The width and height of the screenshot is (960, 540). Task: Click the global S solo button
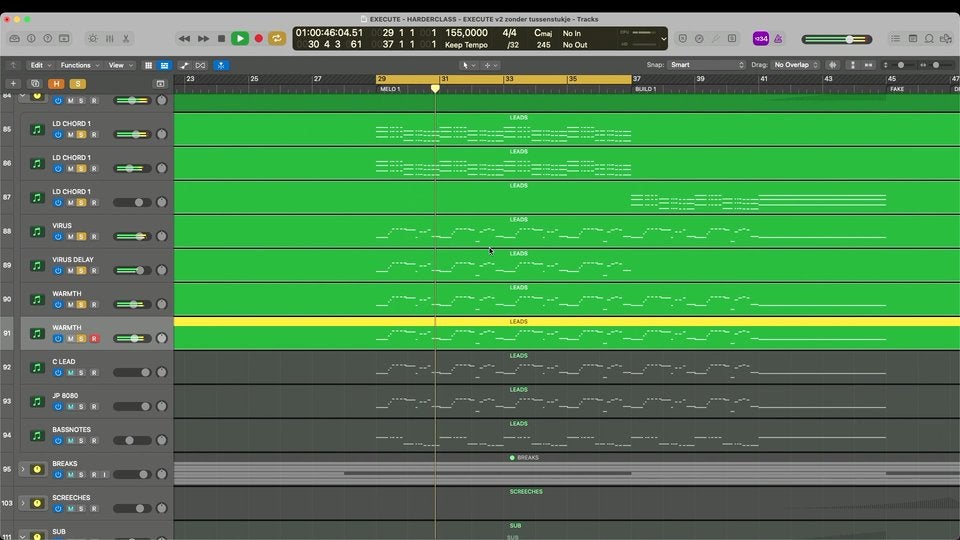point(77,83)
